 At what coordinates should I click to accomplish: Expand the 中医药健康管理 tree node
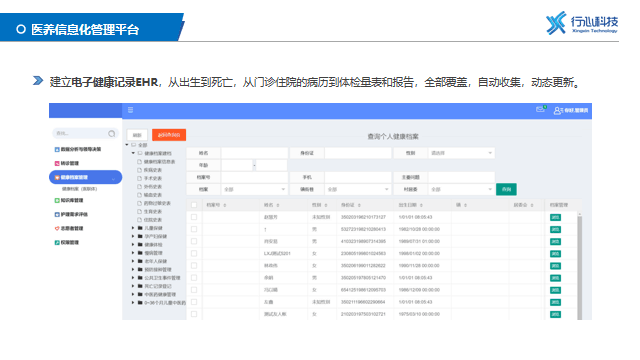click(x=133, y=294)
